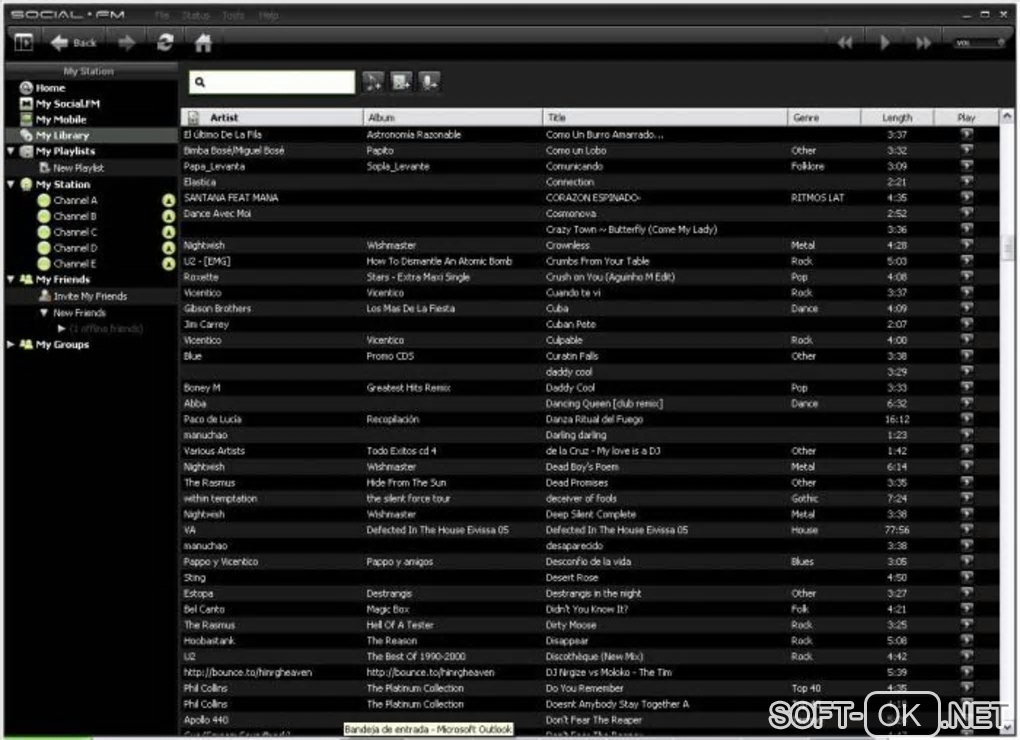1020x740 pixels.
Task: Select Channel A in My Station
Action: [75, 200]
